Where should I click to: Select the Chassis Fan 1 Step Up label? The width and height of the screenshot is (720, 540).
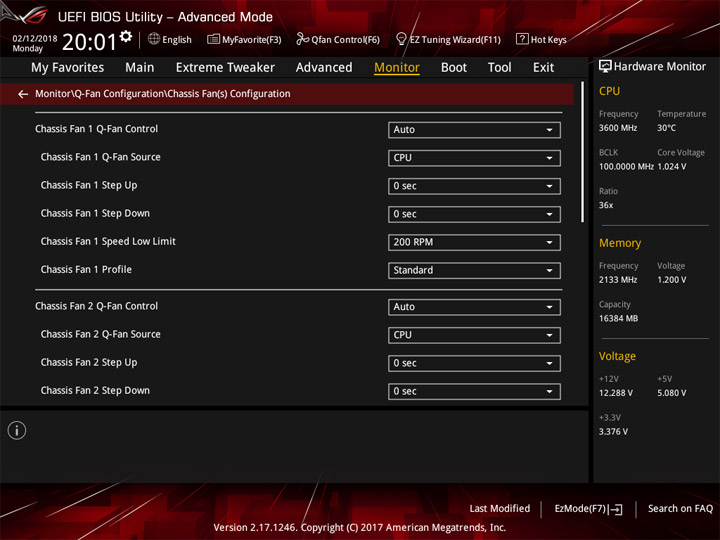tap(89, 186)
